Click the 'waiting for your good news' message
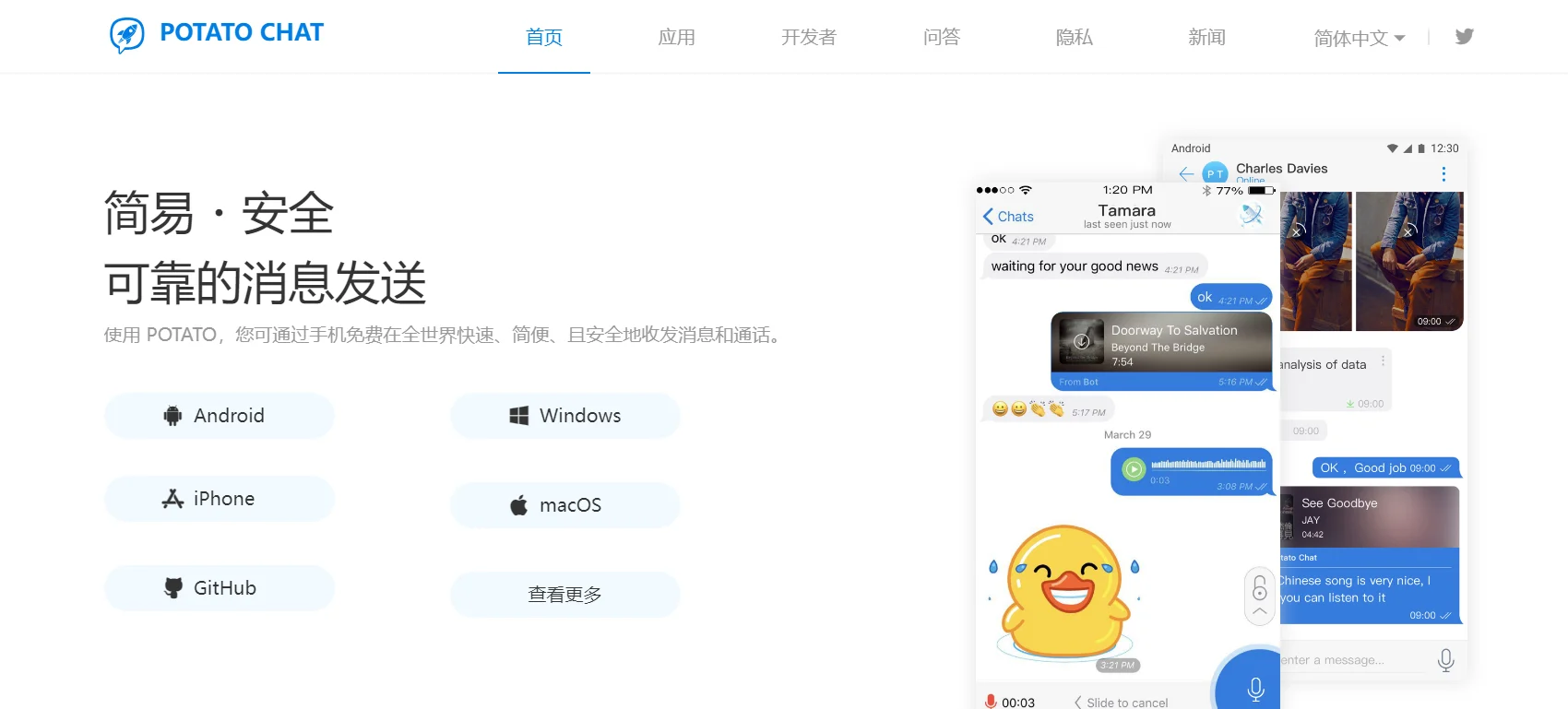This screenshot has height=709, width=1568. [1094, 266]
